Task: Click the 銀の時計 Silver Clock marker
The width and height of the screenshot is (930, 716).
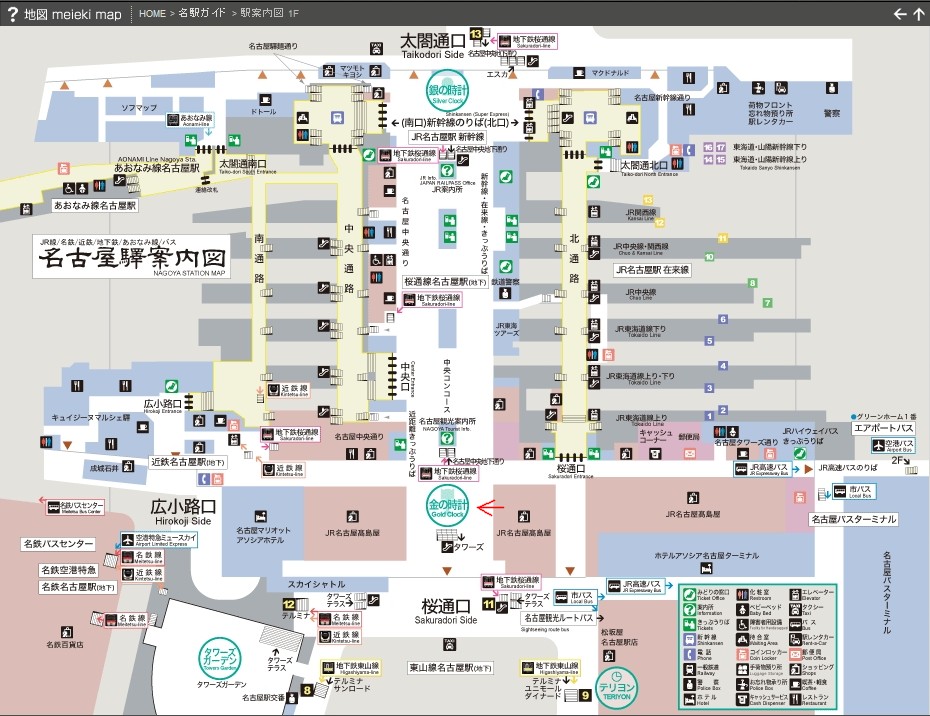Action: click(448, 91)
